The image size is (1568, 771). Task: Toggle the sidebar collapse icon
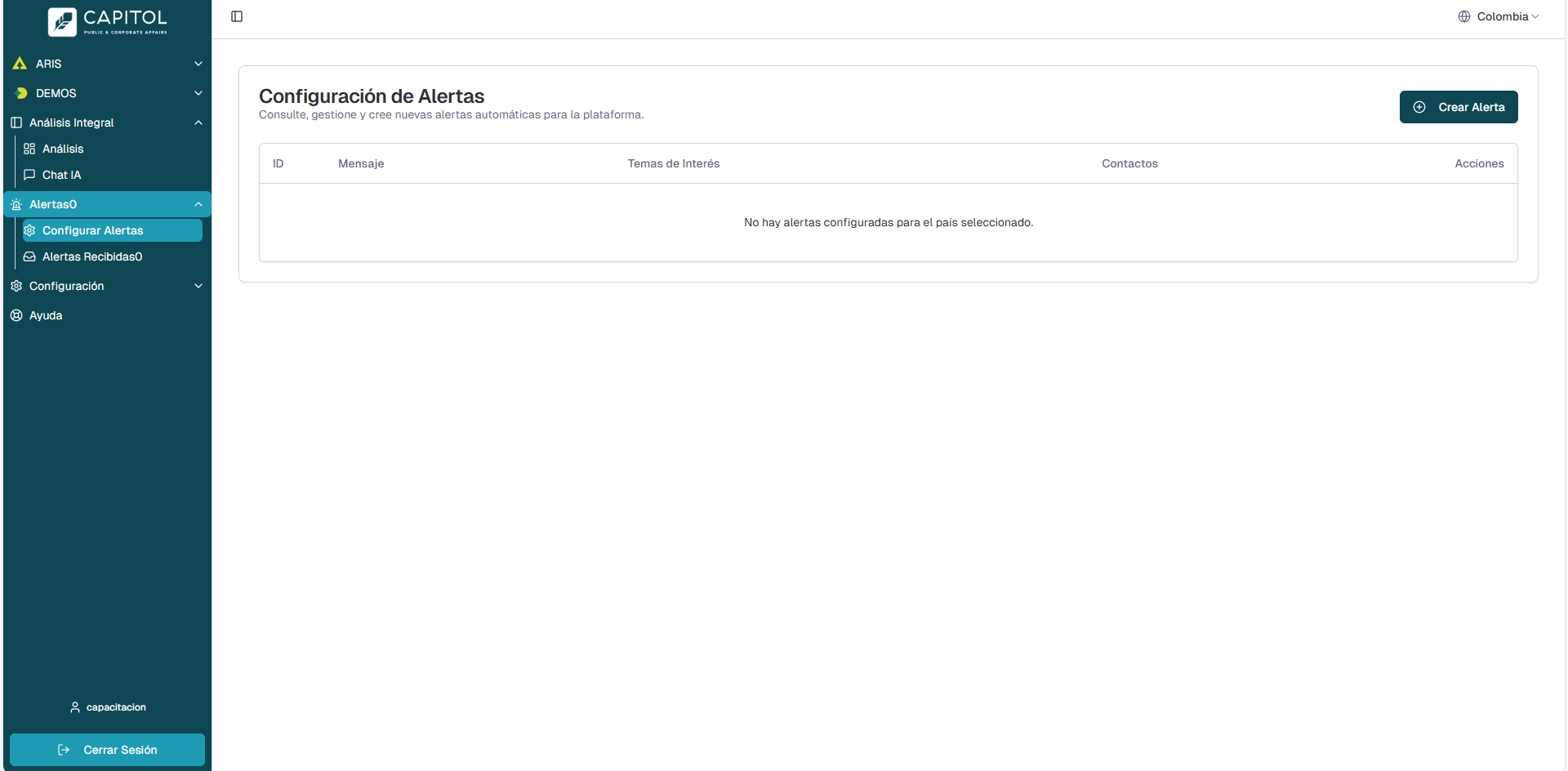point(237,16)
